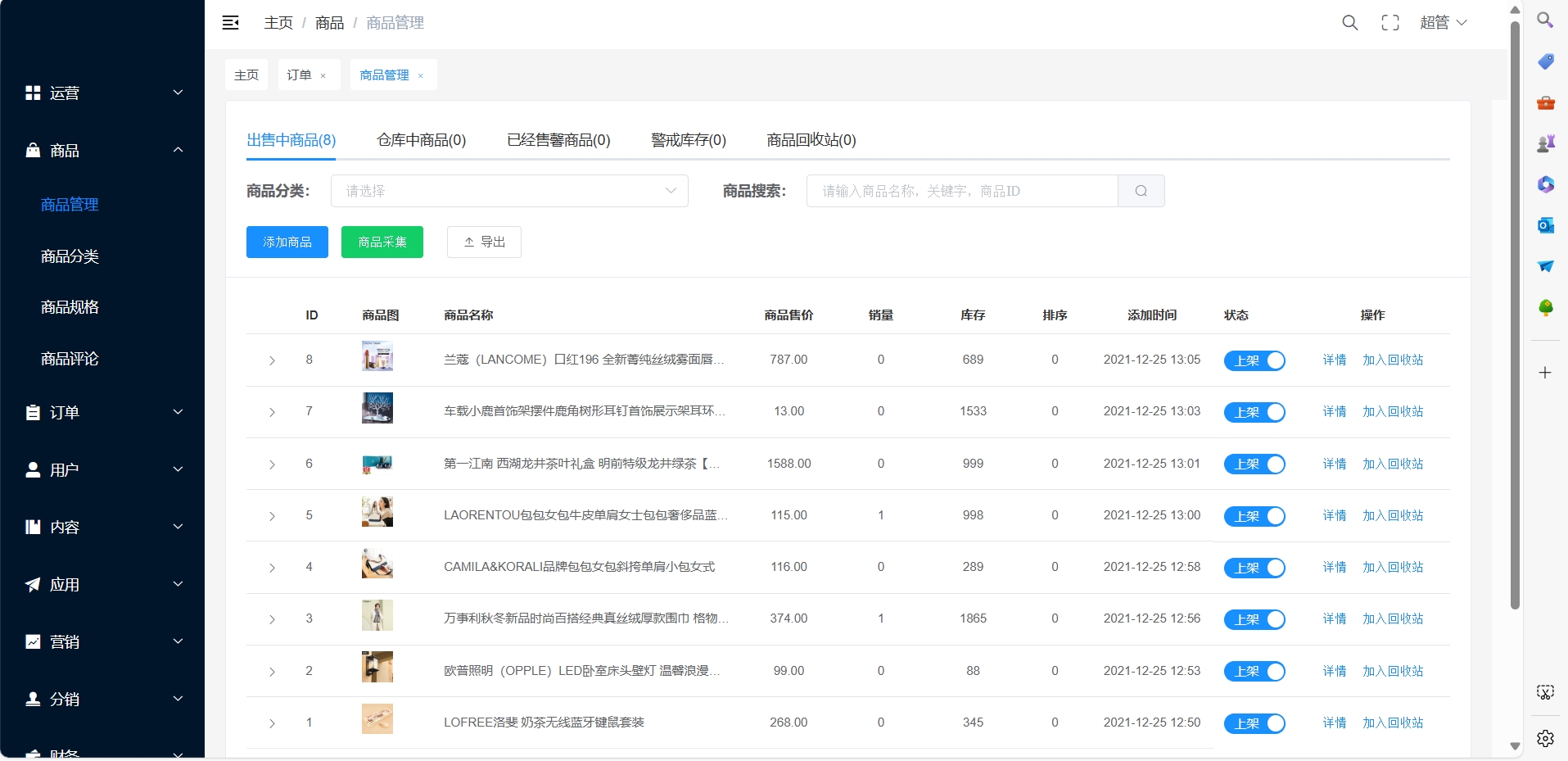Expand row arrow for product ID 1

point(272,723)
